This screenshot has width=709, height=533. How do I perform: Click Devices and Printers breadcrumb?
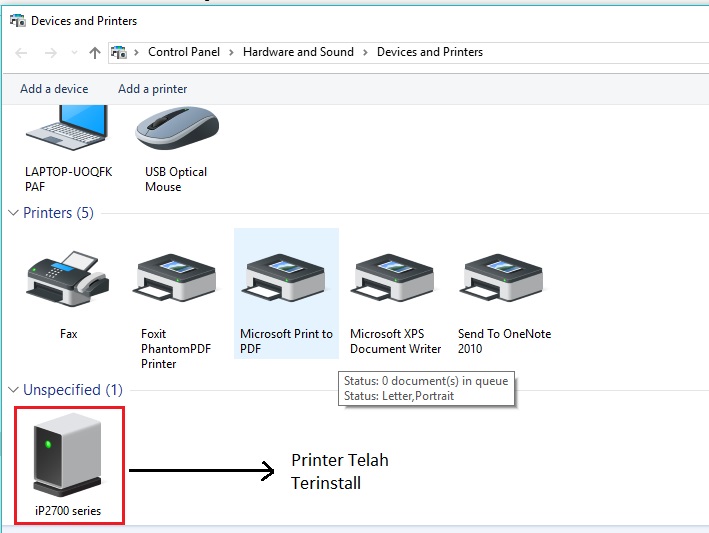coord(430,52)
